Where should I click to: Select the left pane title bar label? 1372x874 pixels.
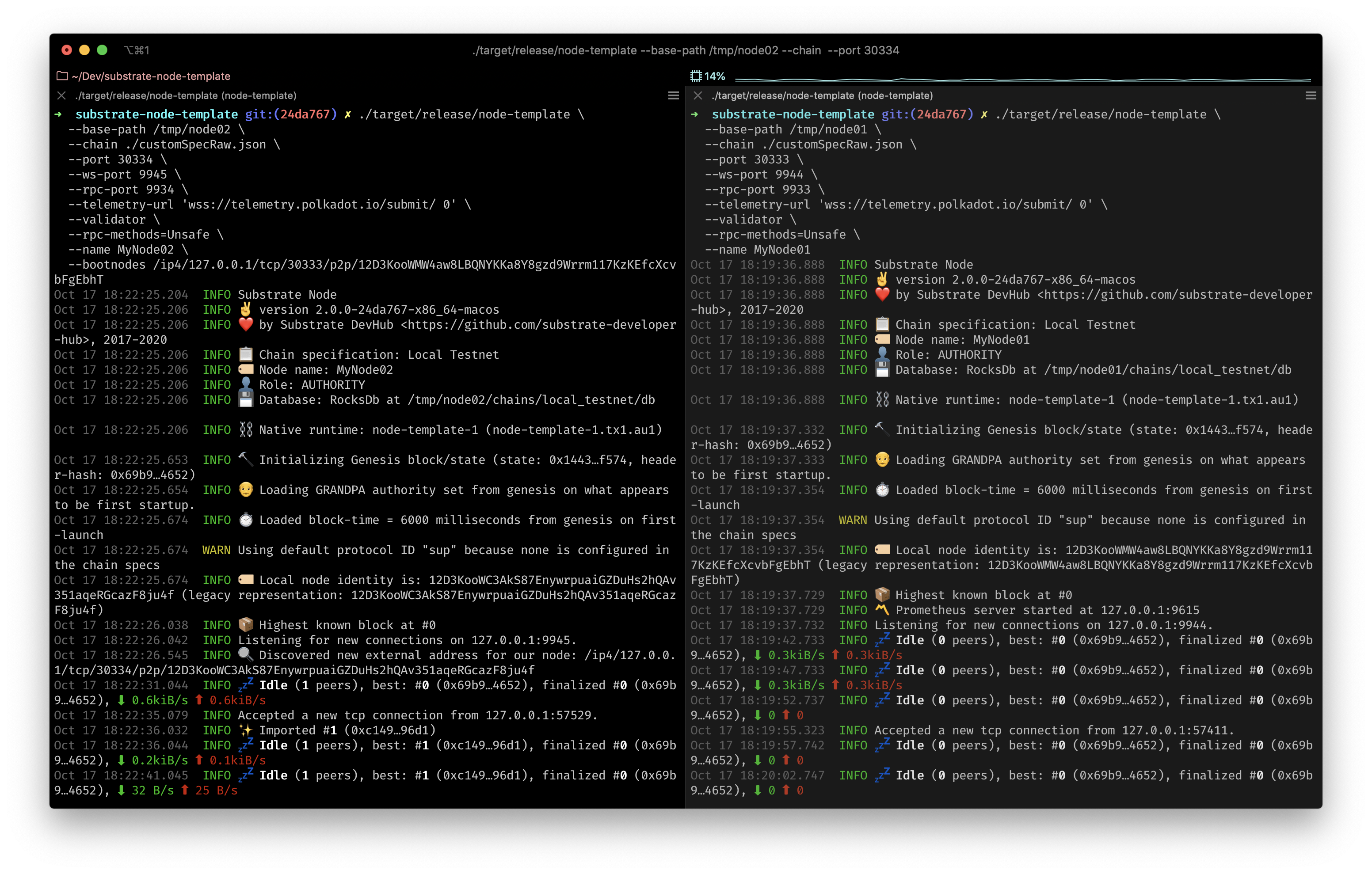click(x=186, y=96)
